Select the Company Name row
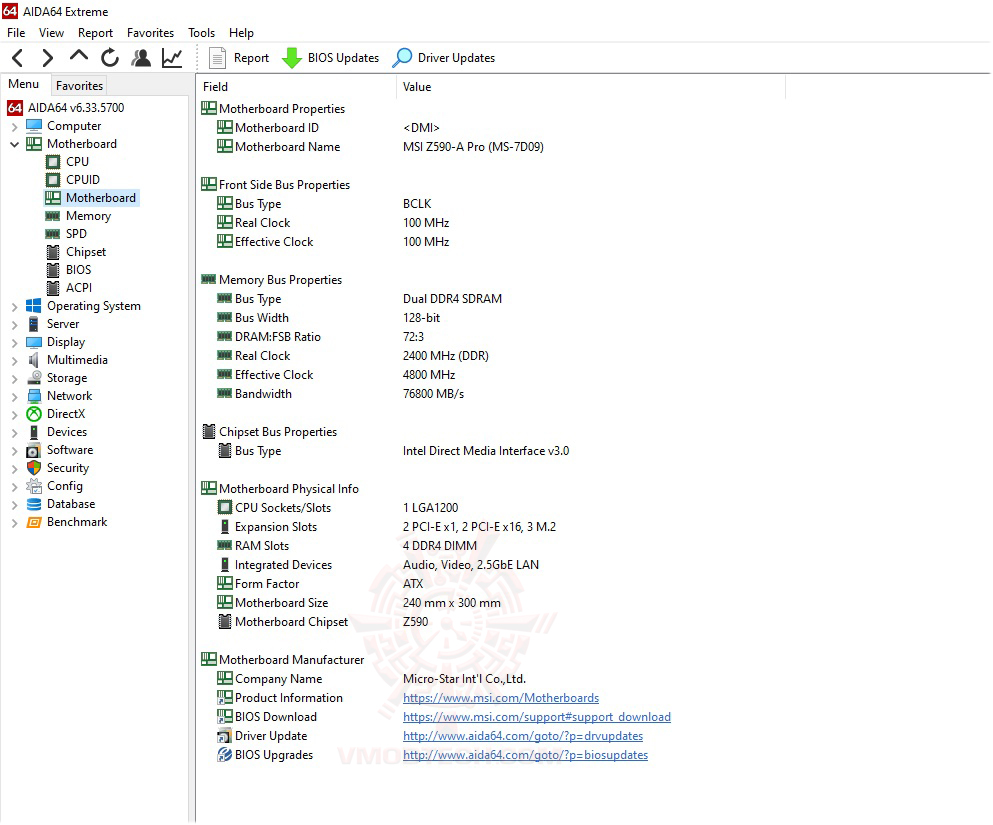The image size is (993, 825). click(371, 679)
